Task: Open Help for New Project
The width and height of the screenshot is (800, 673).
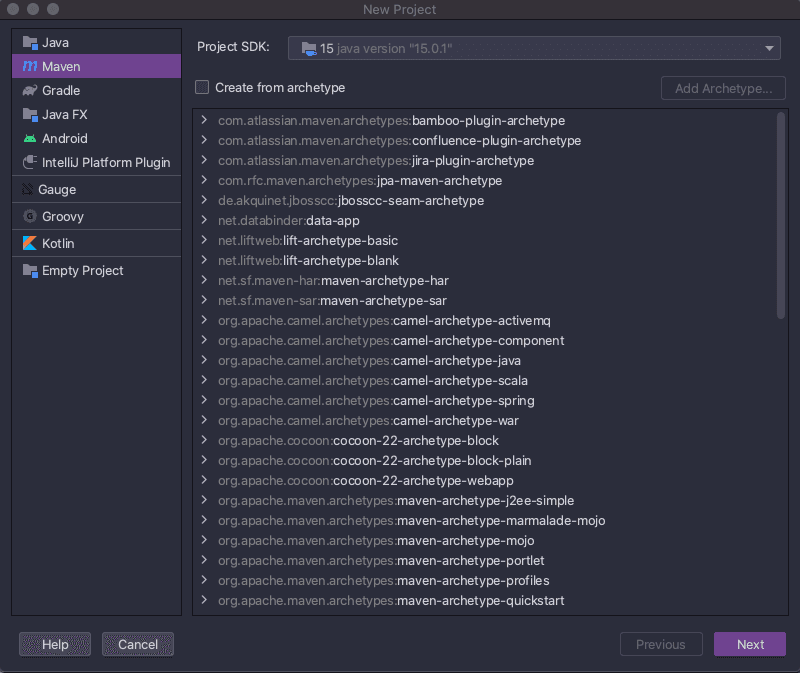Action: point(55,644)
